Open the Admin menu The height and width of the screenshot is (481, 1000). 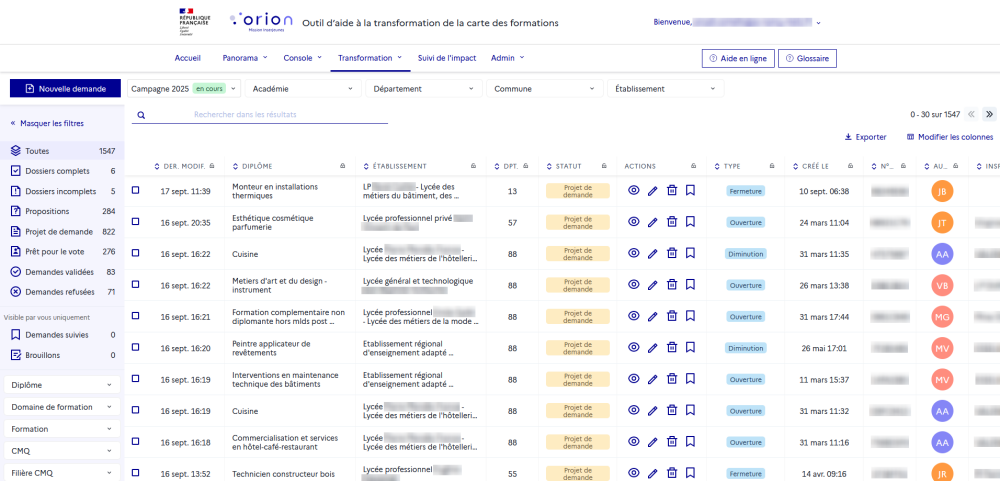pyautogui.click(x=508, y=58)
